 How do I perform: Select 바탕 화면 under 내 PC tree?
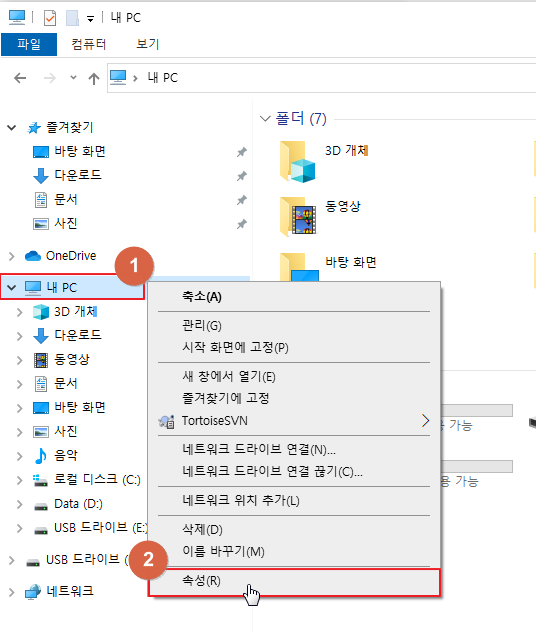tap(80, 407)
